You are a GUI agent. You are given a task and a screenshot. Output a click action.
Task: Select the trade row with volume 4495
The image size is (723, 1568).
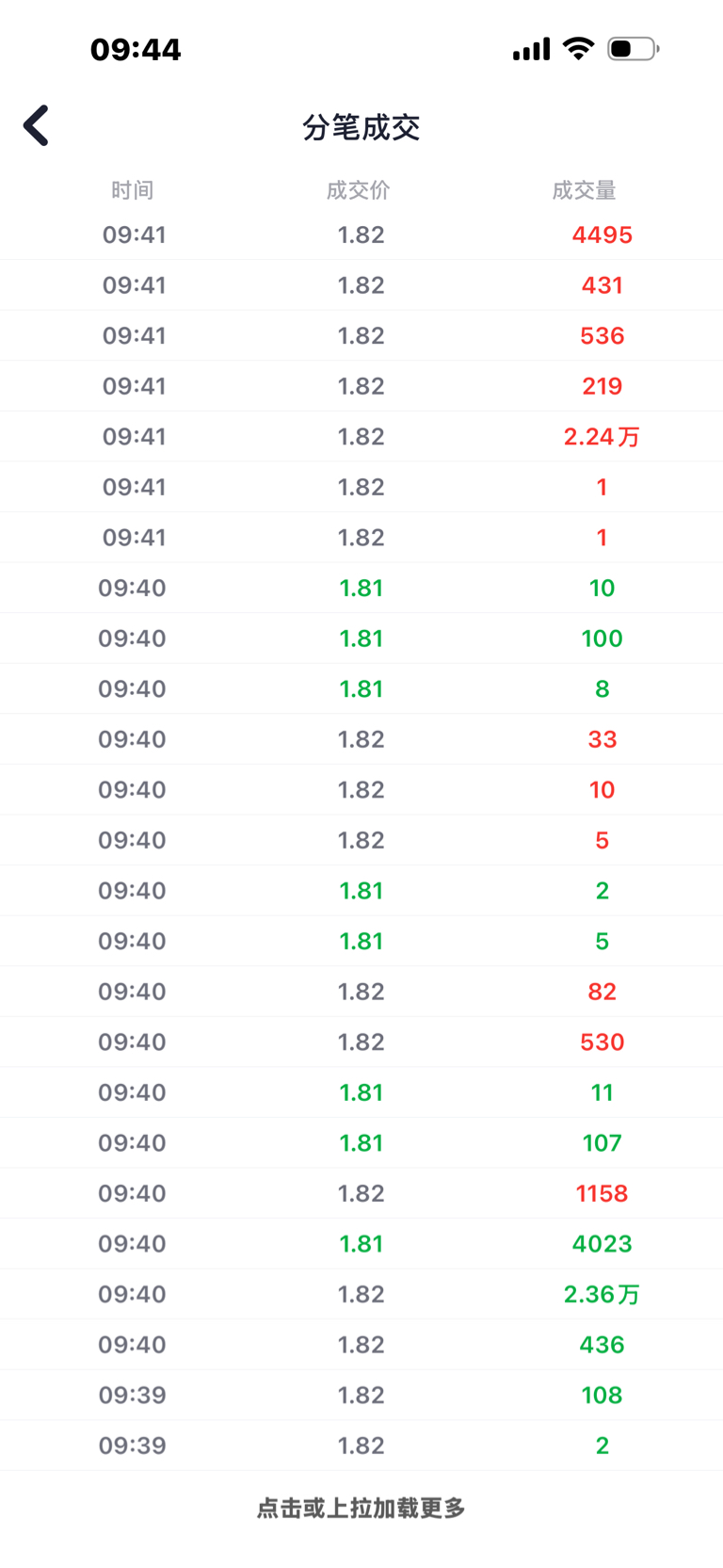[x=361, y=234]
